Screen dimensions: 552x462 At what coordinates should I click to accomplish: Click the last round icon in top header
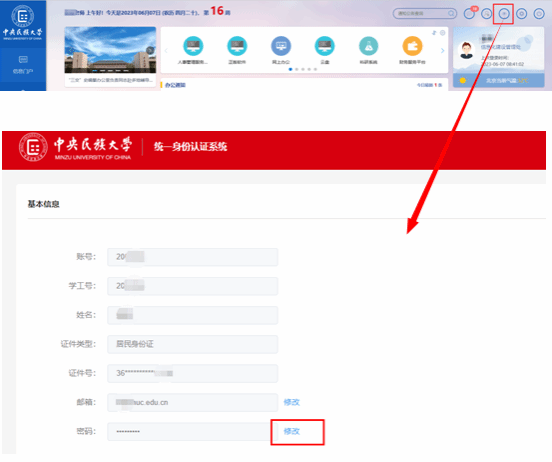pos(539,14)
